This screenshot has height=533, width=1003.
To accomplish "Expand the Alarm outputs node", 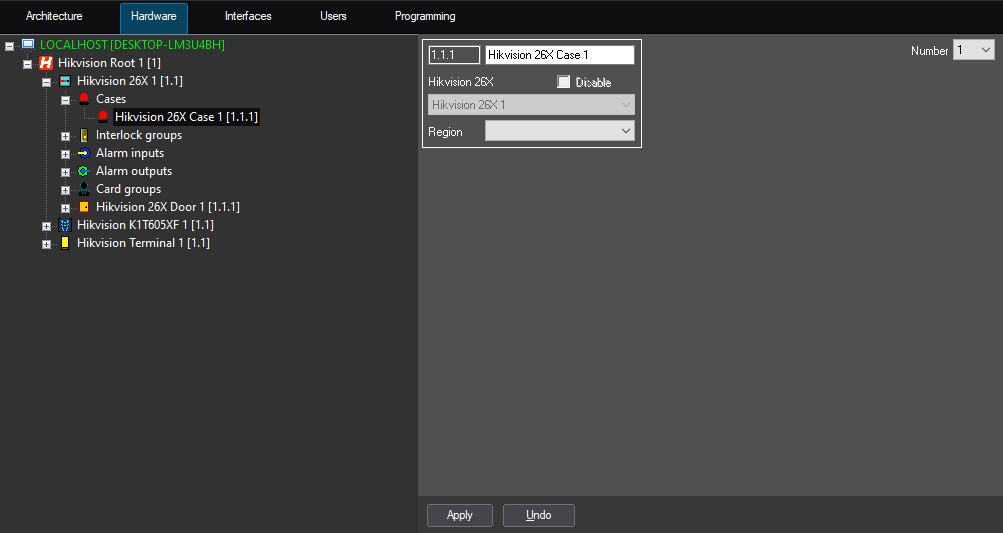I will pos(65,172).
